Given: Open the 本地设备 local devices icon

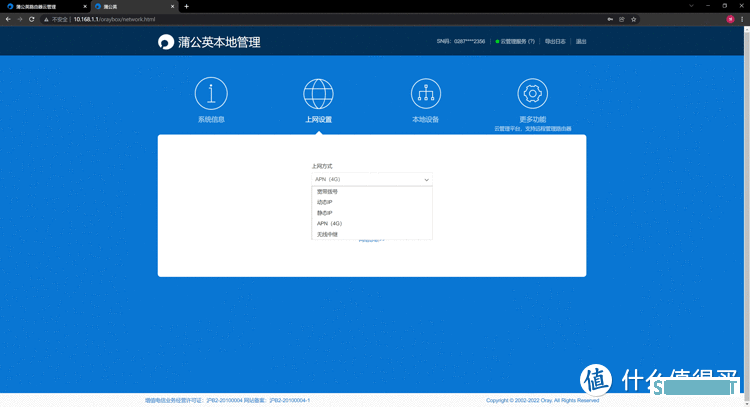Looking at the screenshot, I should click(426, 93).
